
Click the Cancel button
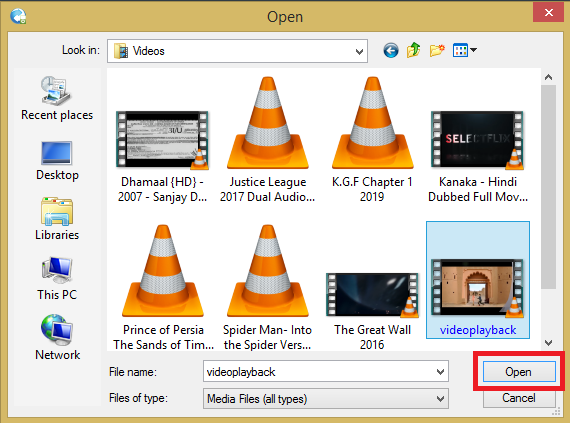(519, 398)
